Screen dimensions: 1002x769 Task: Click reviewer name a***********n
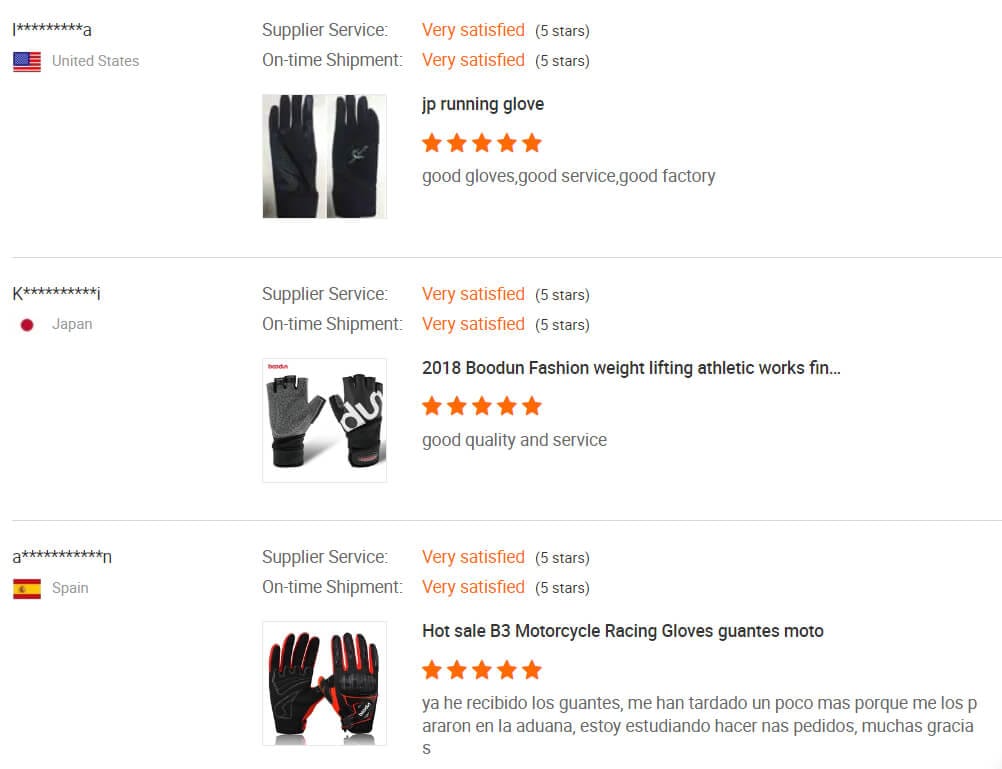(x=62, y=556)
